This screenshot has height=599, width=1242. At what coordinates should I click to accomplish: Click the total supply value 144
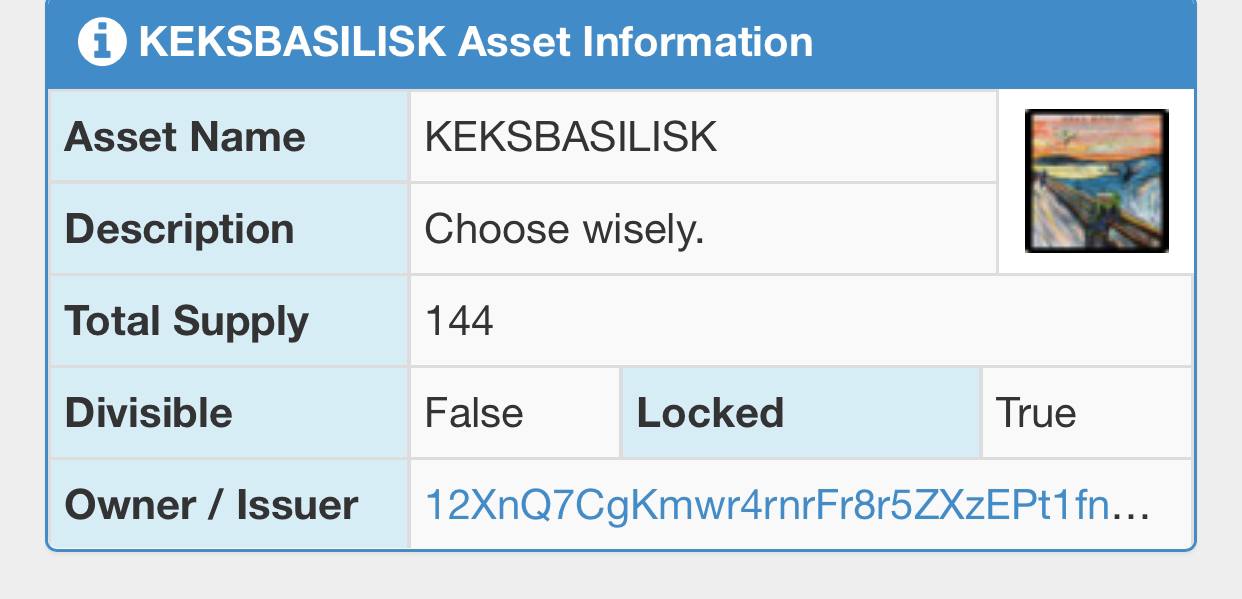459,321
